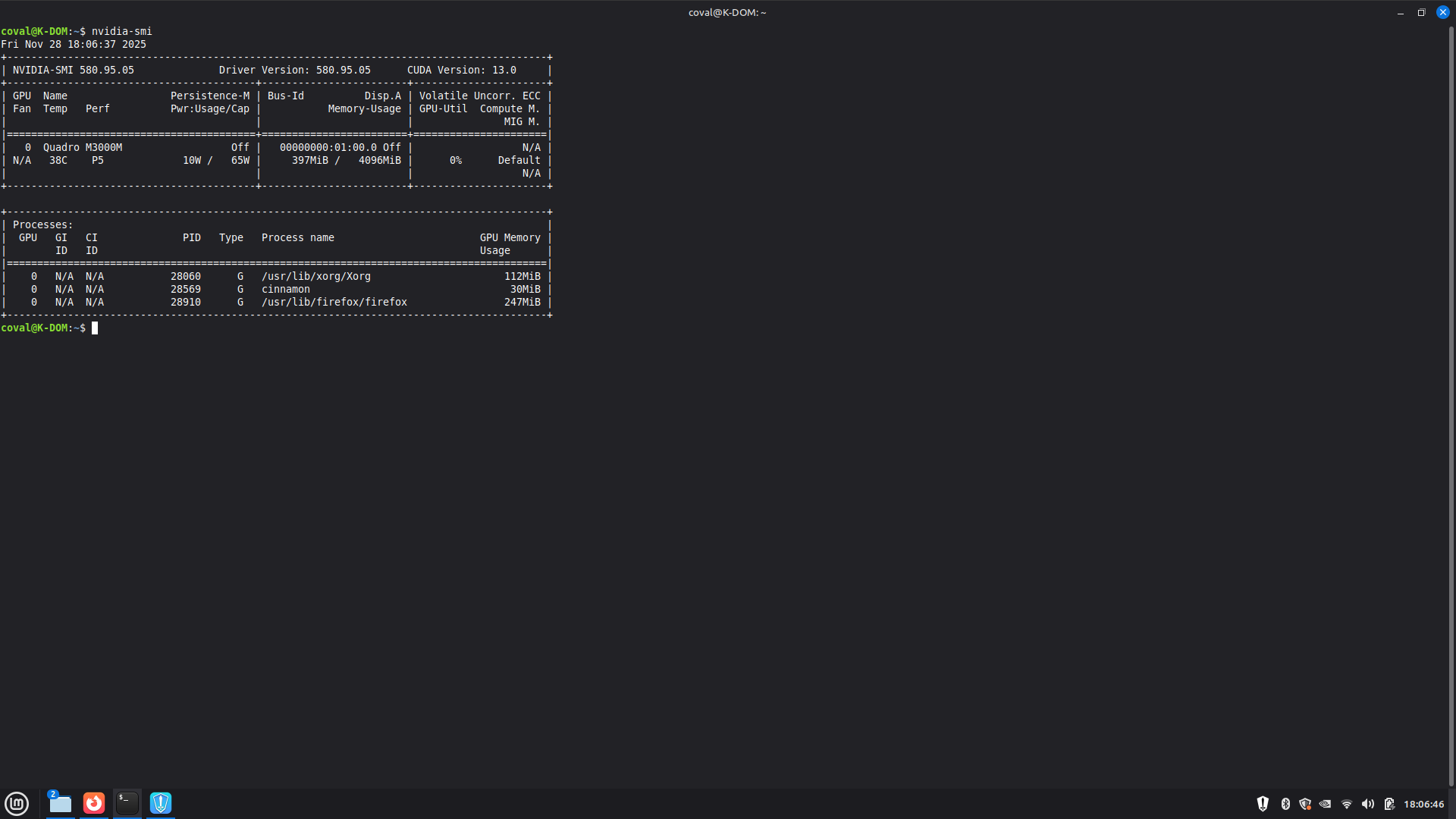Open the volume control tray icon

(1368, 804)
